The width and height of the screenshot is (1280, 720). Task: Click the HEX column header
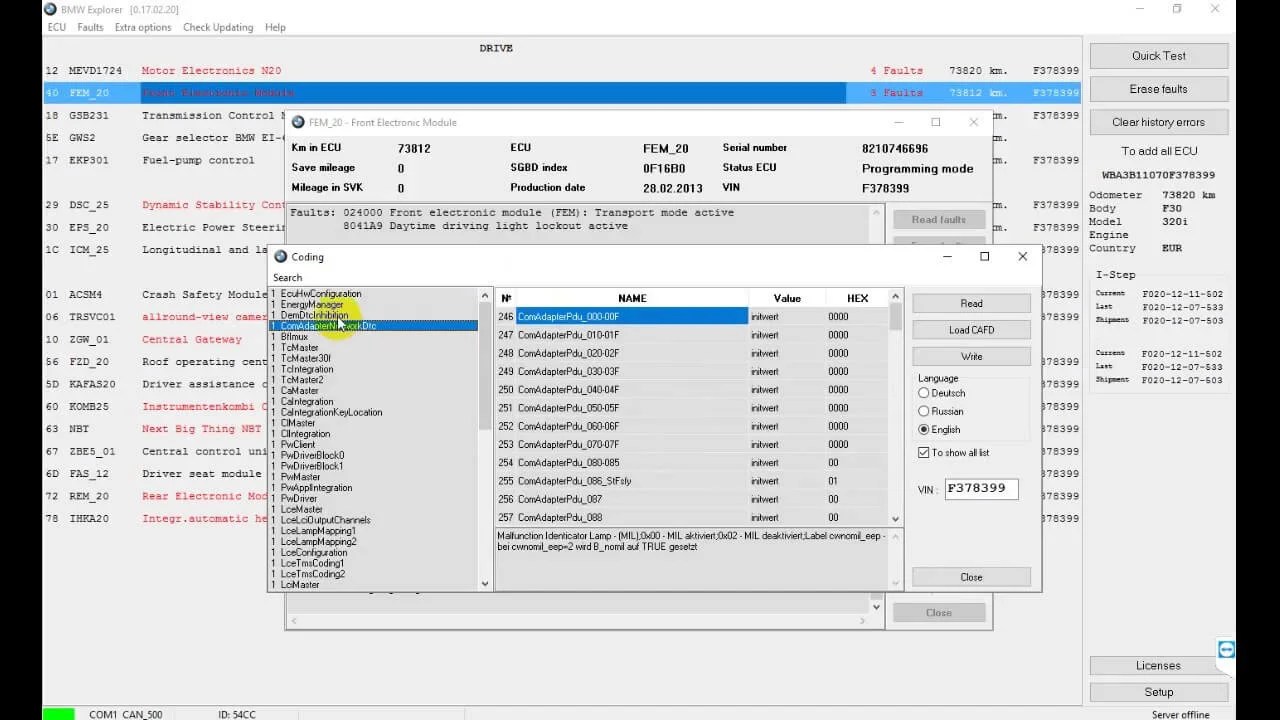857,298
